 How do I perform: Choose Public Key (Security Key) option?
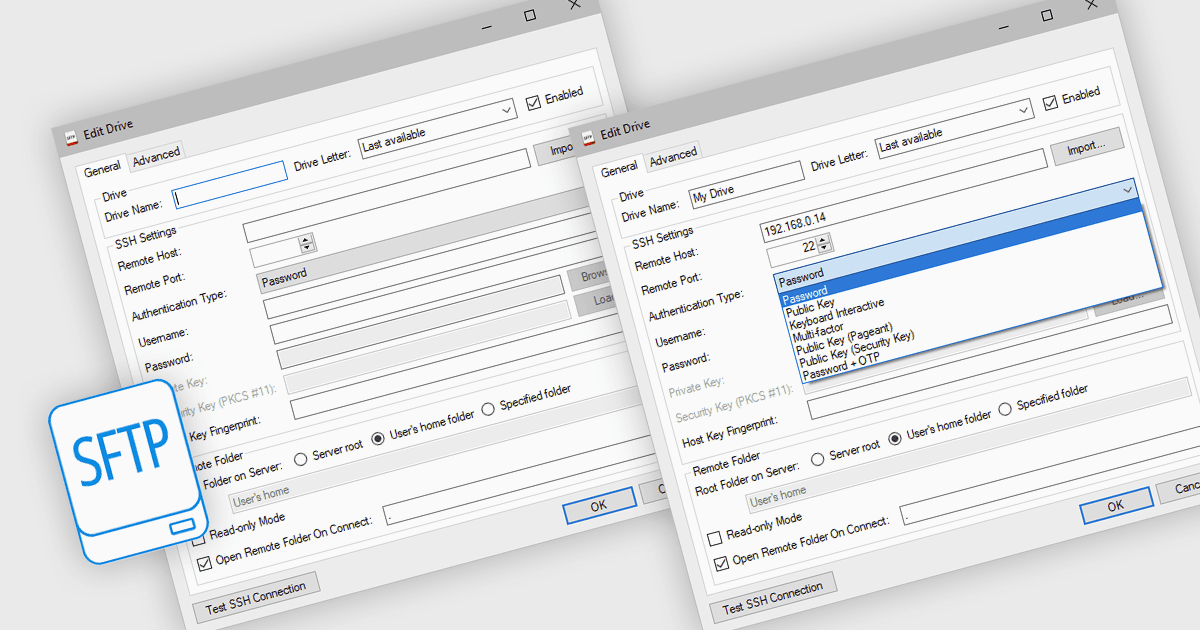click(x=856, y=348)
